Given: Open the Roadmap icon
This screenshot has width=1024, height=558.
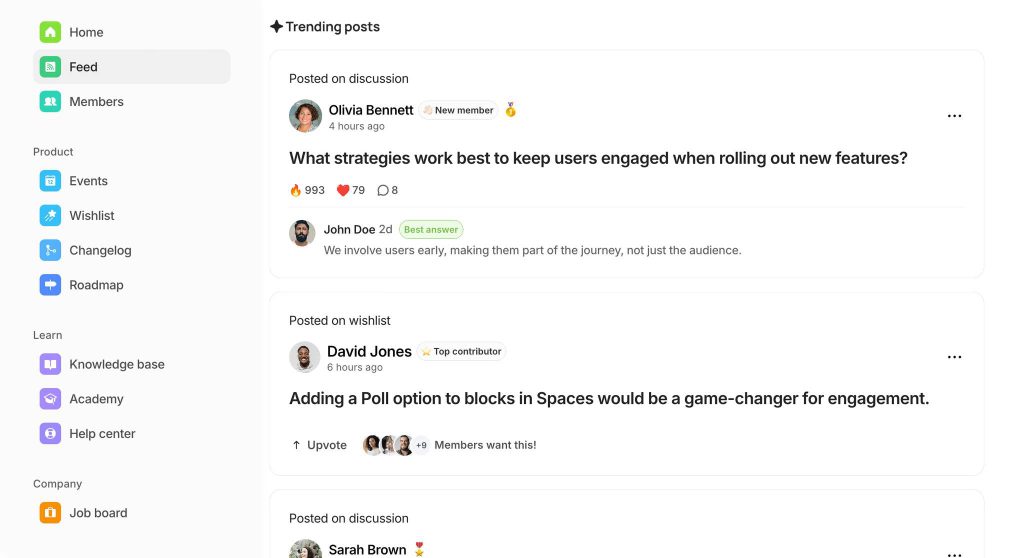Looking at the screenshot, I should (x=50, y=285).
